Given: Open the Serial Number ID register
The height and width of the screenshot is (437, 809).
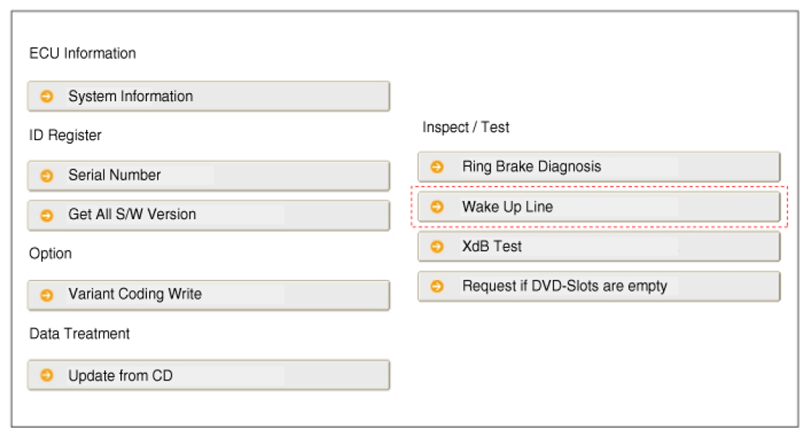Looking at the screenshot, I should tap(208, 175).
